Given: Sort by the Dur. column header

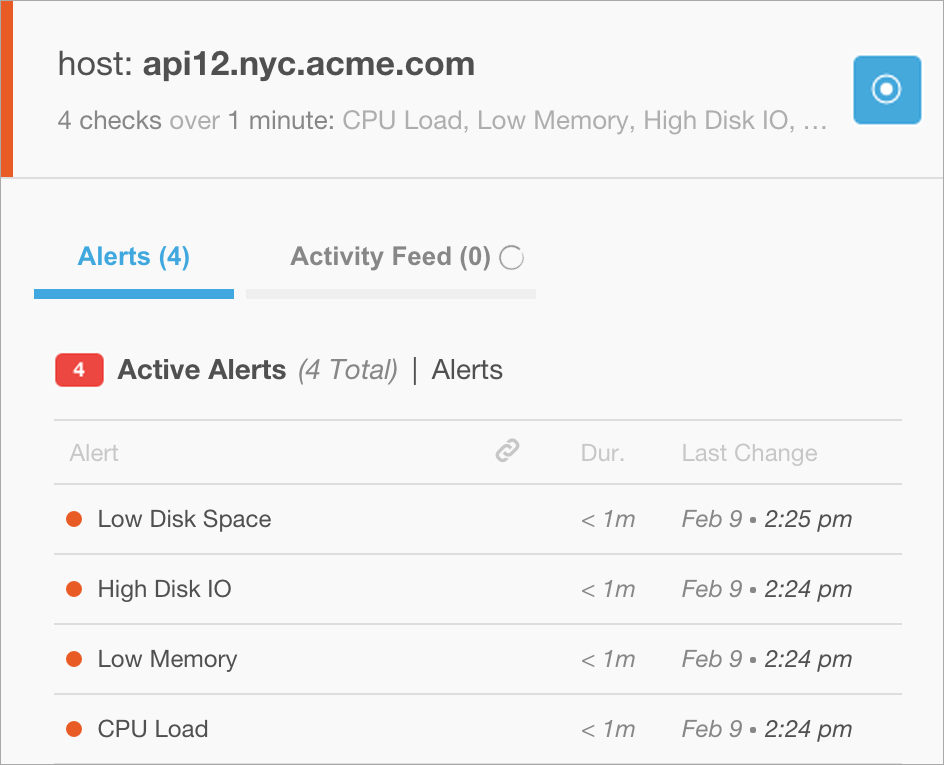Looking at the screenshot, I should click(602, 453).
